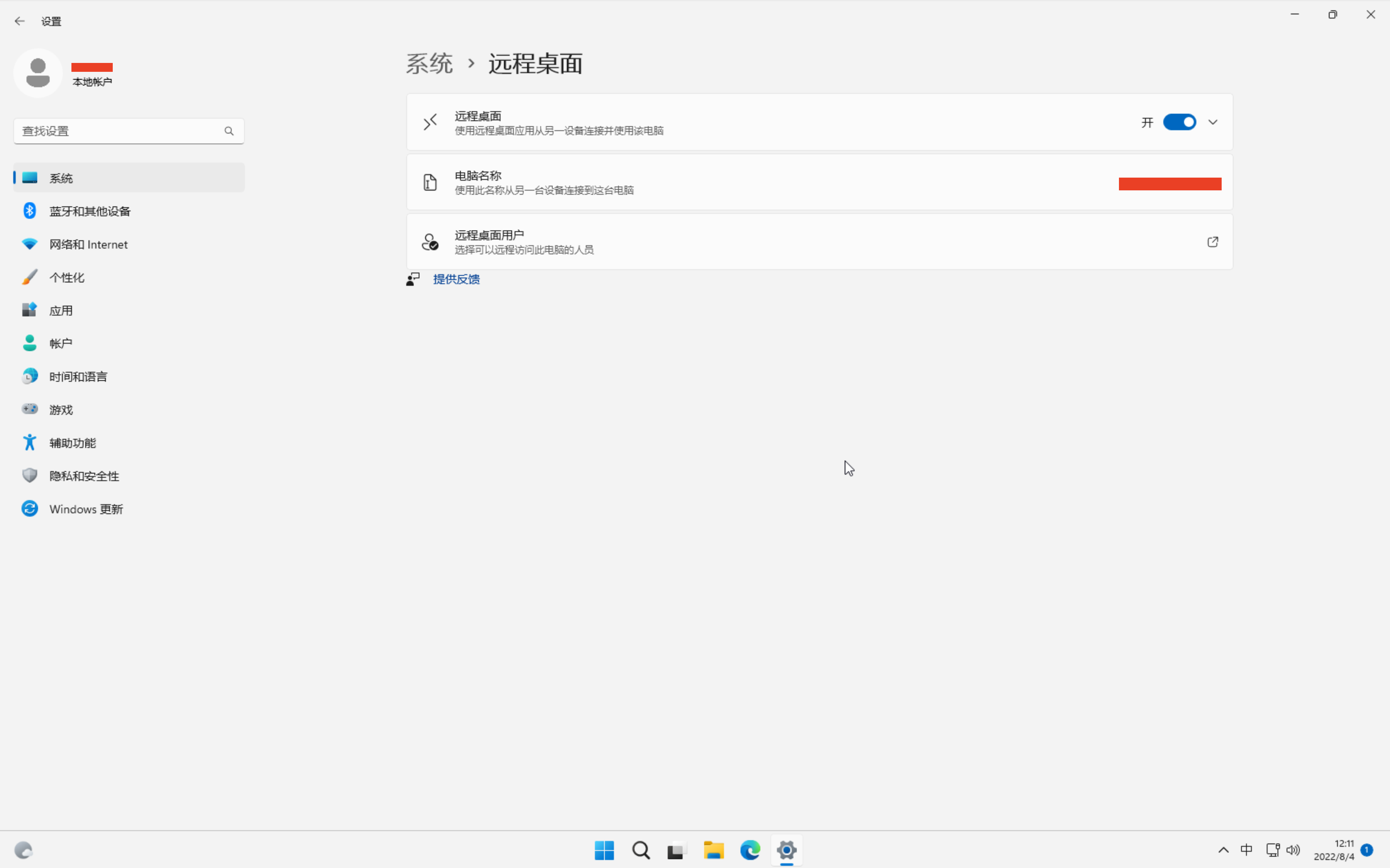This screenshot has height=868, width=1390.
Task: Select 网络和 Internet in sidebar
Action: coord(88,244)
